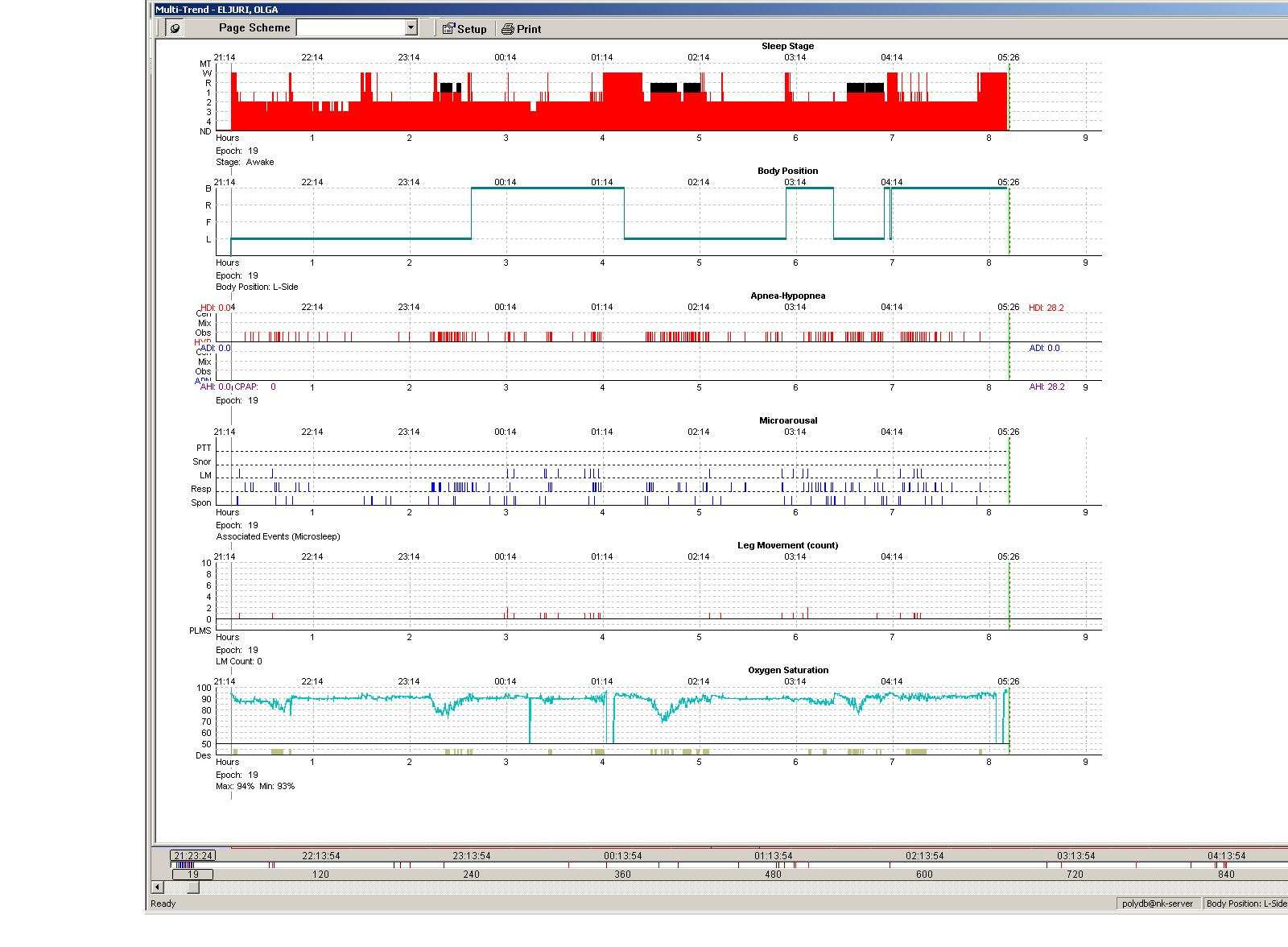
Task: Click the Resp row label in Microarousal
Action: [x=200, y=489]
